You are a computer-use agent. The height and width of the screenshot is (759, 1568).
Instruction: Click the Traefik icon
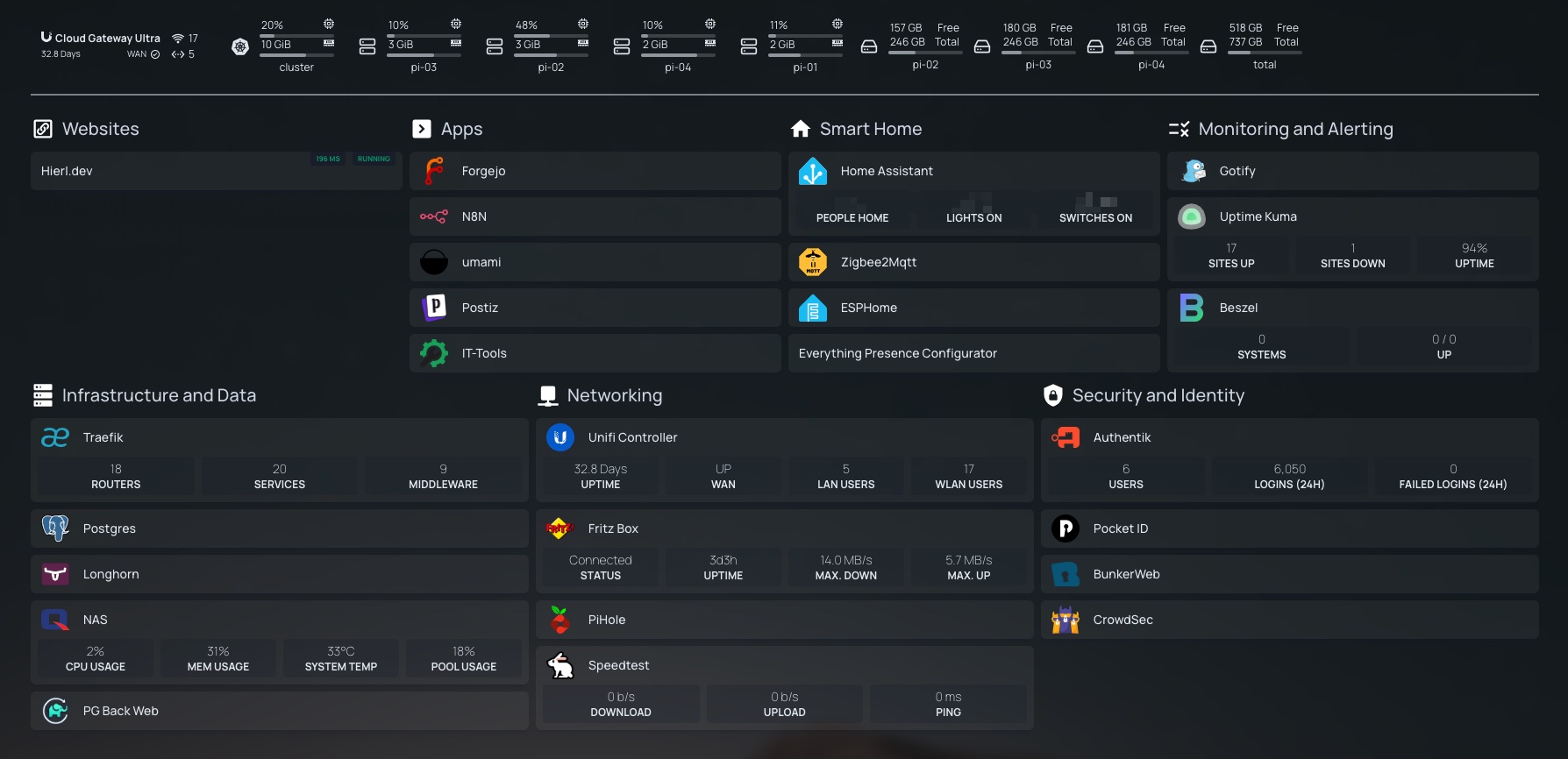[x=55, y=437]
